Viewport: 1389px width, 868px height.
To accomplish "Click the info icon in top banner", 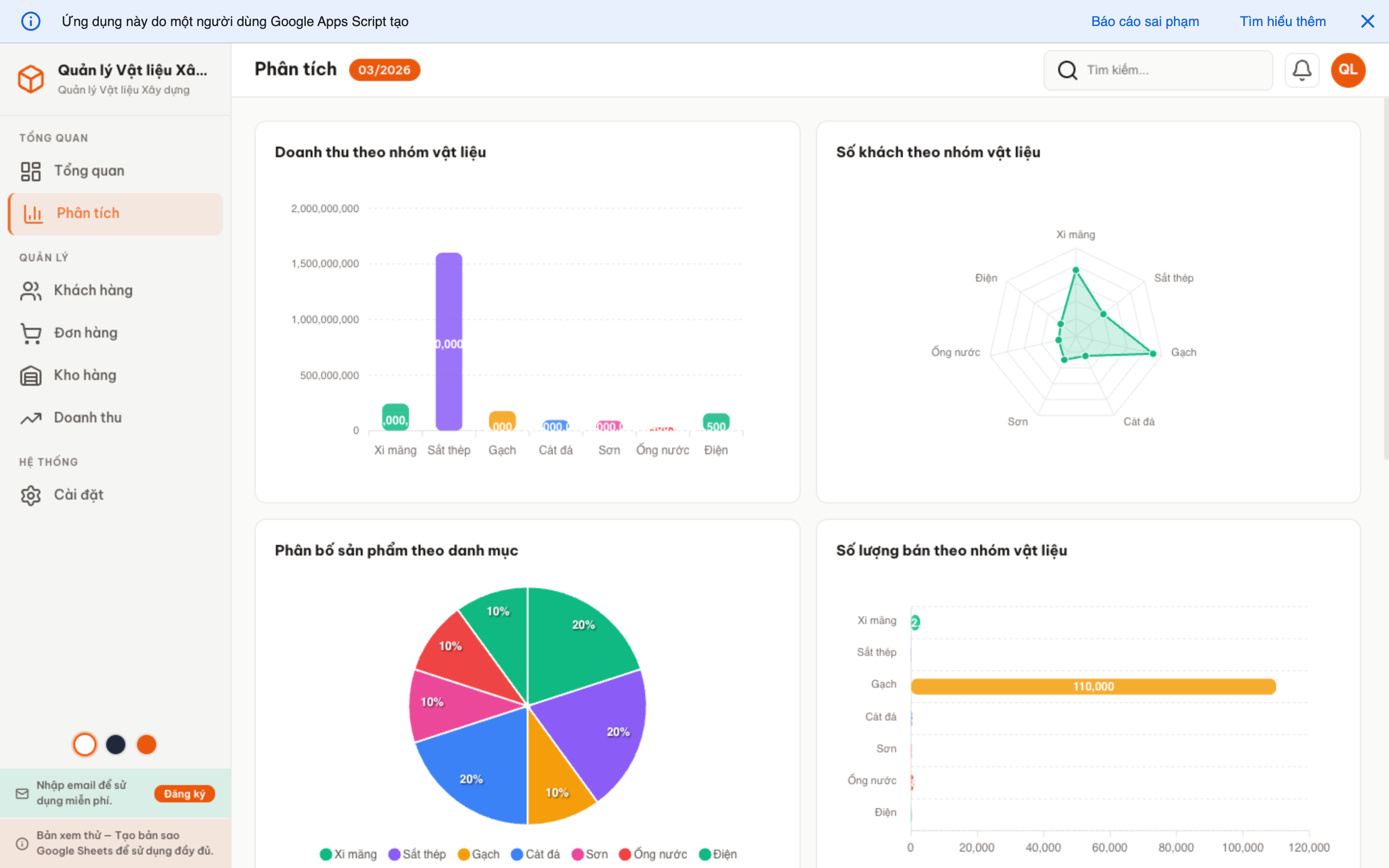I will (x=30, y=21).
